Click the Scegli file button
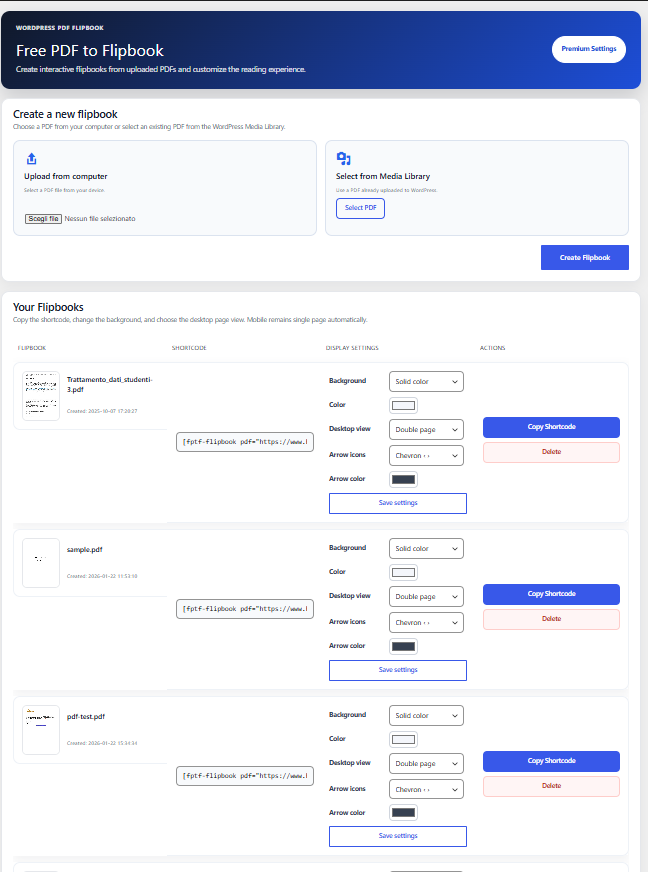 pyautogui.click(x=43, y=219)
